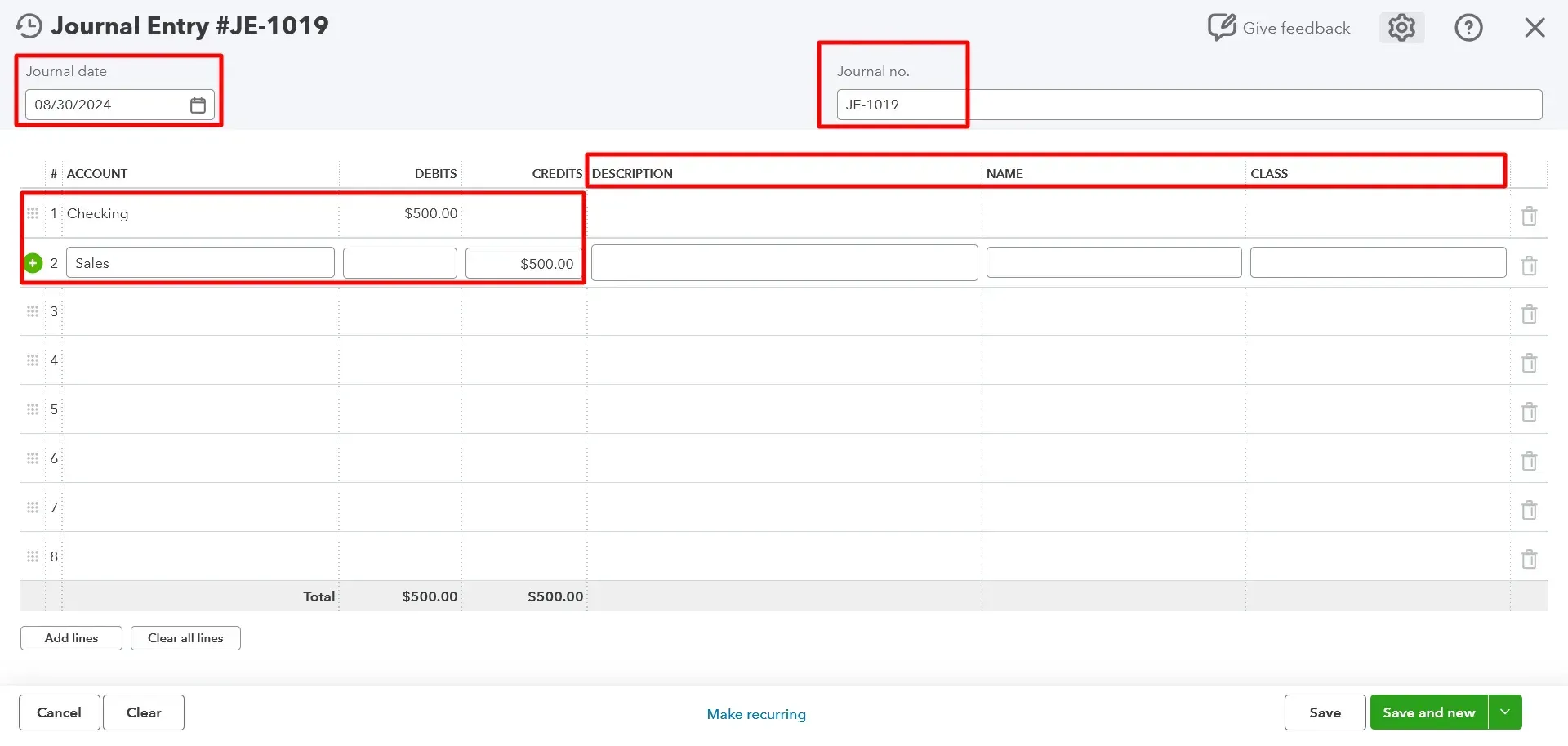Click the ACCOUNT column header
The image size is (1568, 746).
(97, 174)
